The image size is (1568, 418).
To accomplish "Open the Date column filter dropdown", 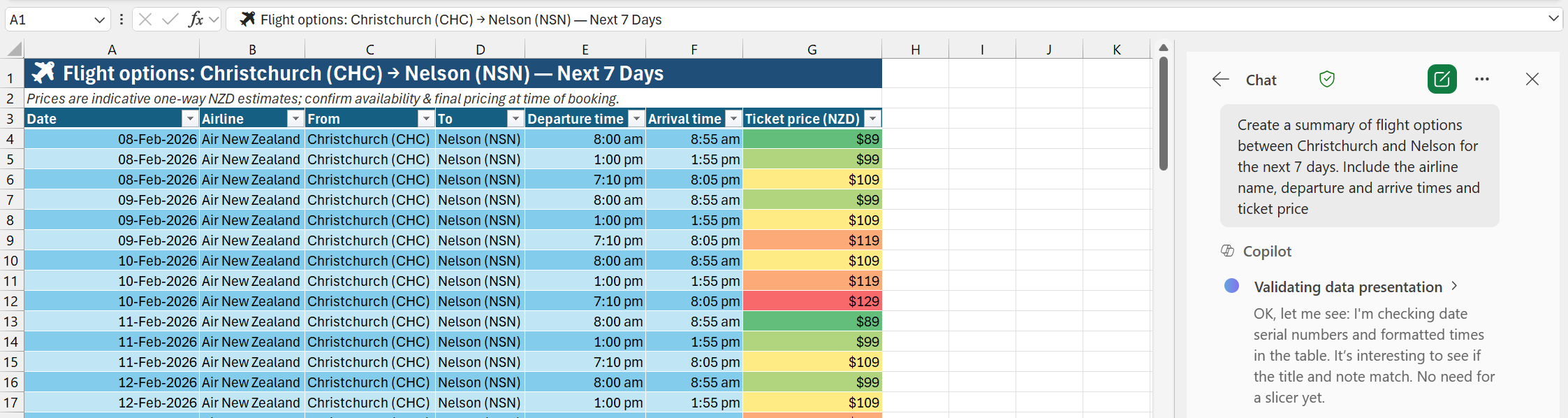I will 189,119.
